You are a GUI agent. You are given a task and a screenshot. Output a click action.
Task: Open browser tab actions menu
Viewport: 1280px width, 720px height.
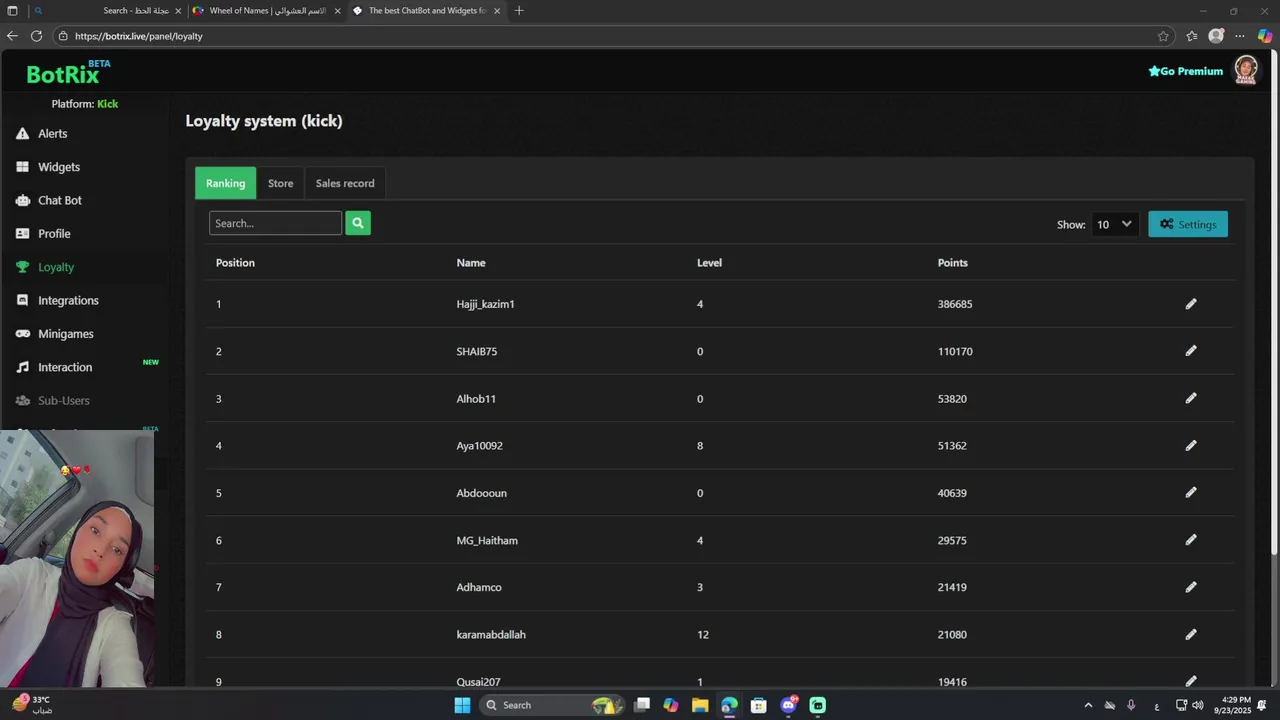[12, 11]
